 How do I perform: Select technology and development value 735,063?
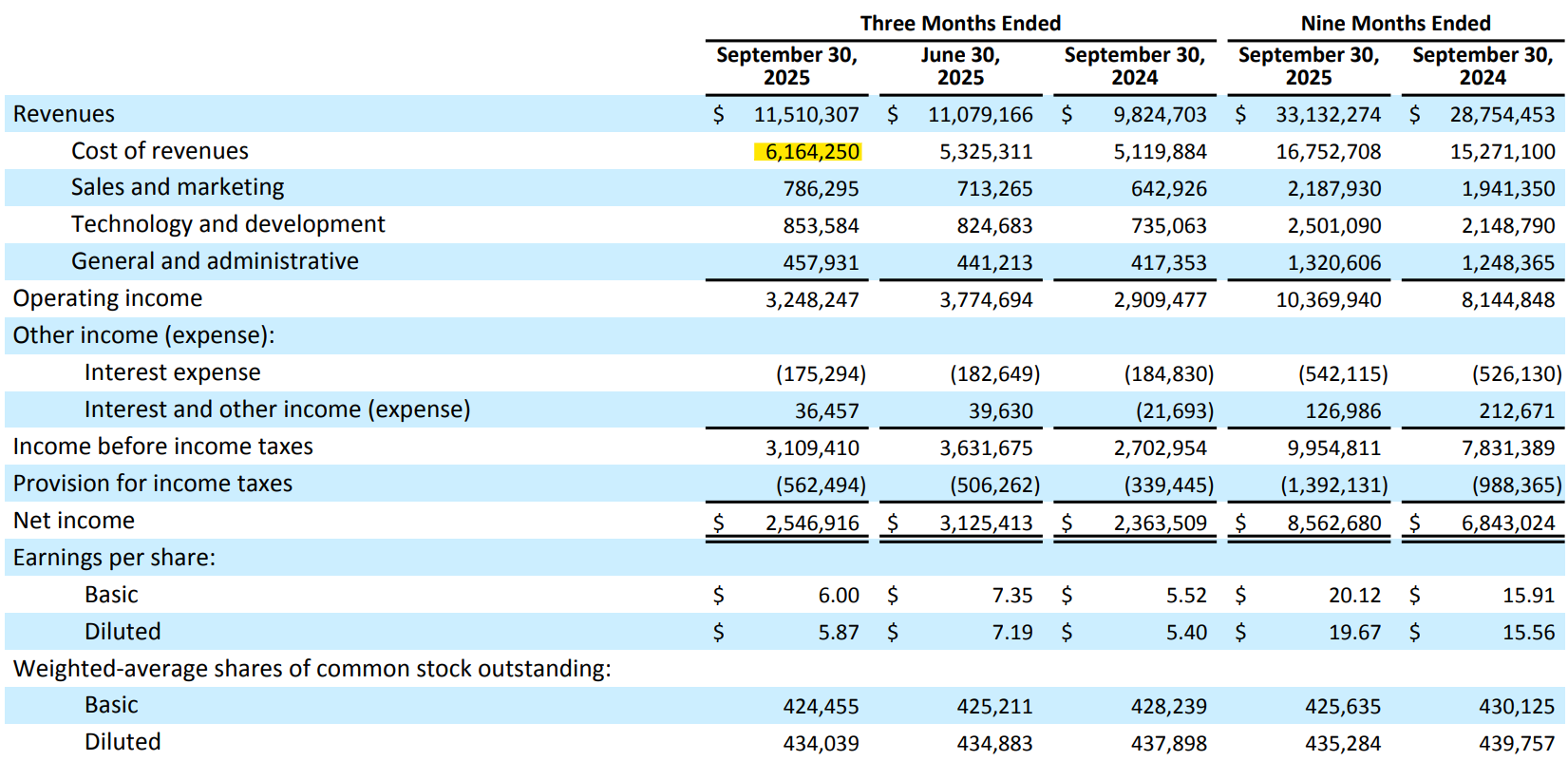click(x=1168, y=226)
